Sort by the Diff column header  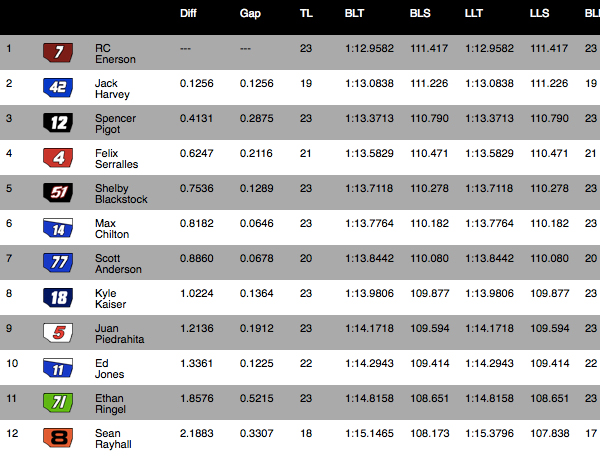[x=188, y=13]
